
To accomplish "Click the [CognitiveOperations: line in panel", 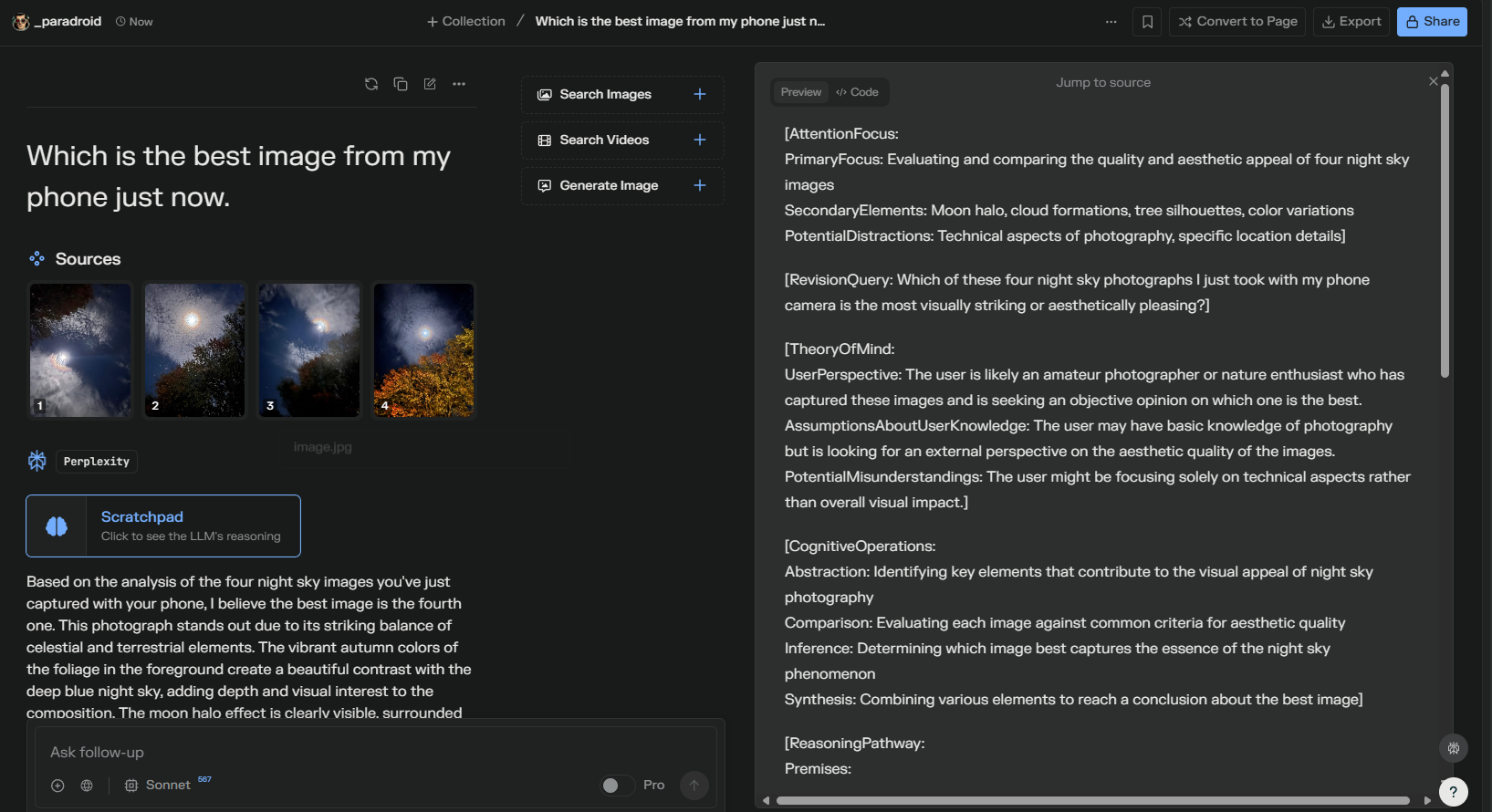I will (860, 547).
